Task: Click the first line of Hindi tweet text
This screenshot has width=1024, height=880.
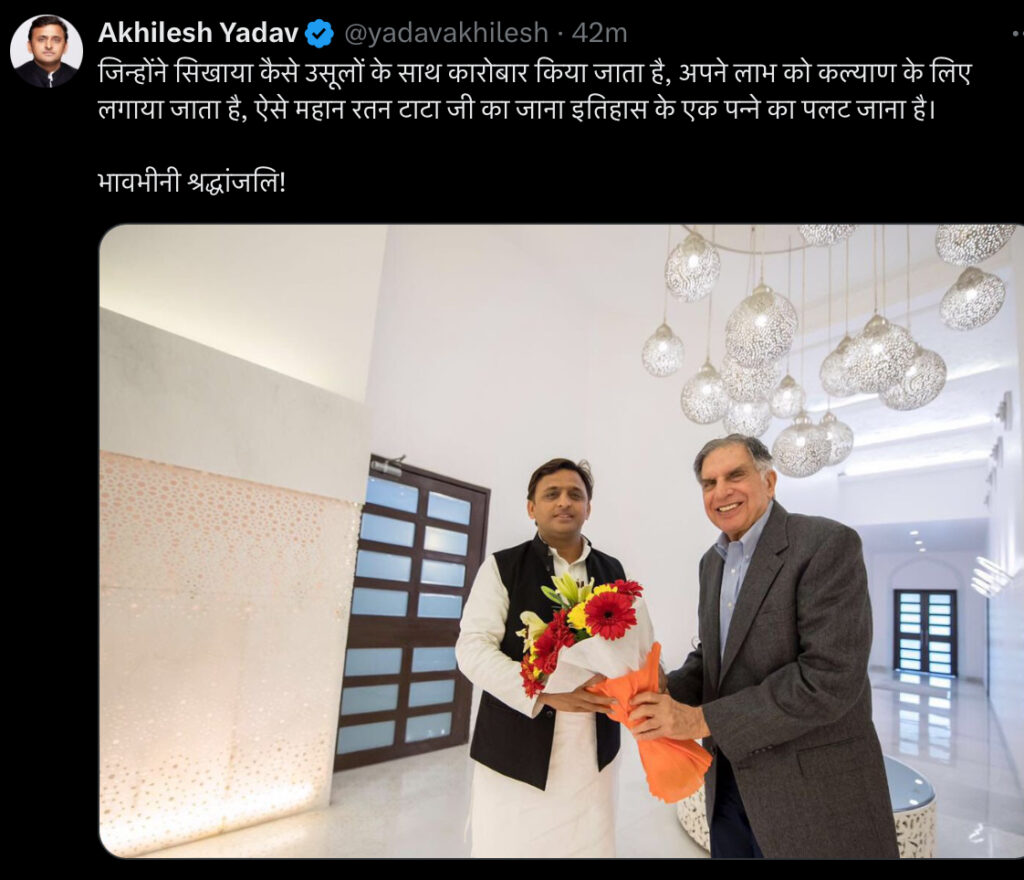Action: 534,74
